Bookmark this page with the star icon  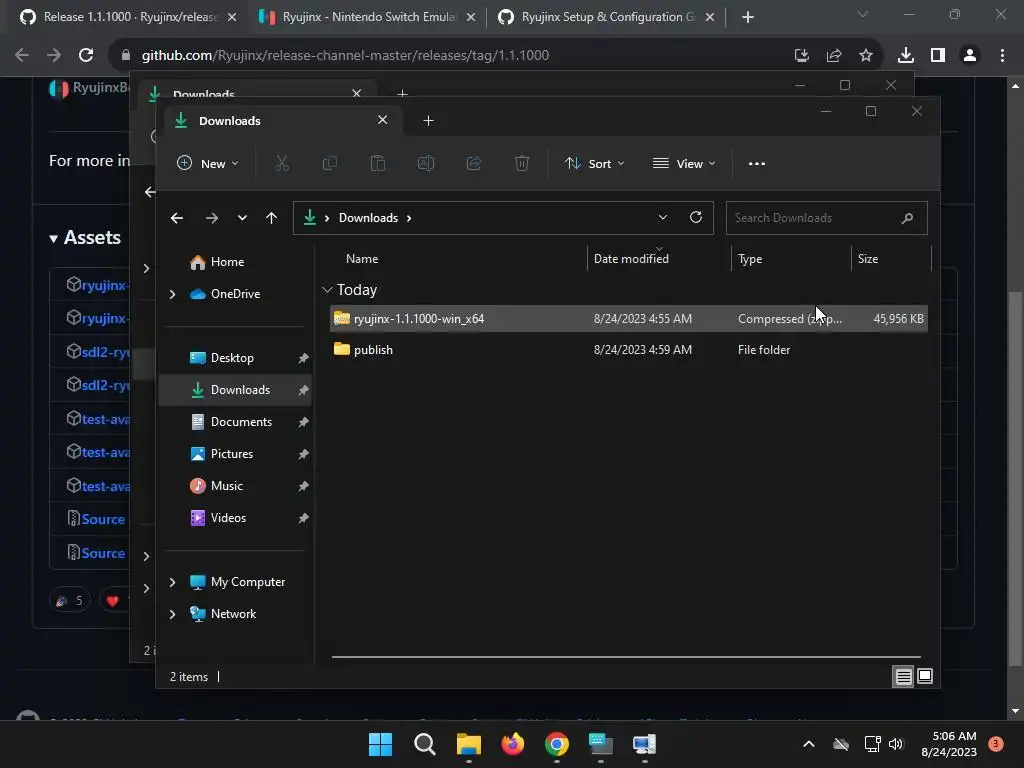866,56
